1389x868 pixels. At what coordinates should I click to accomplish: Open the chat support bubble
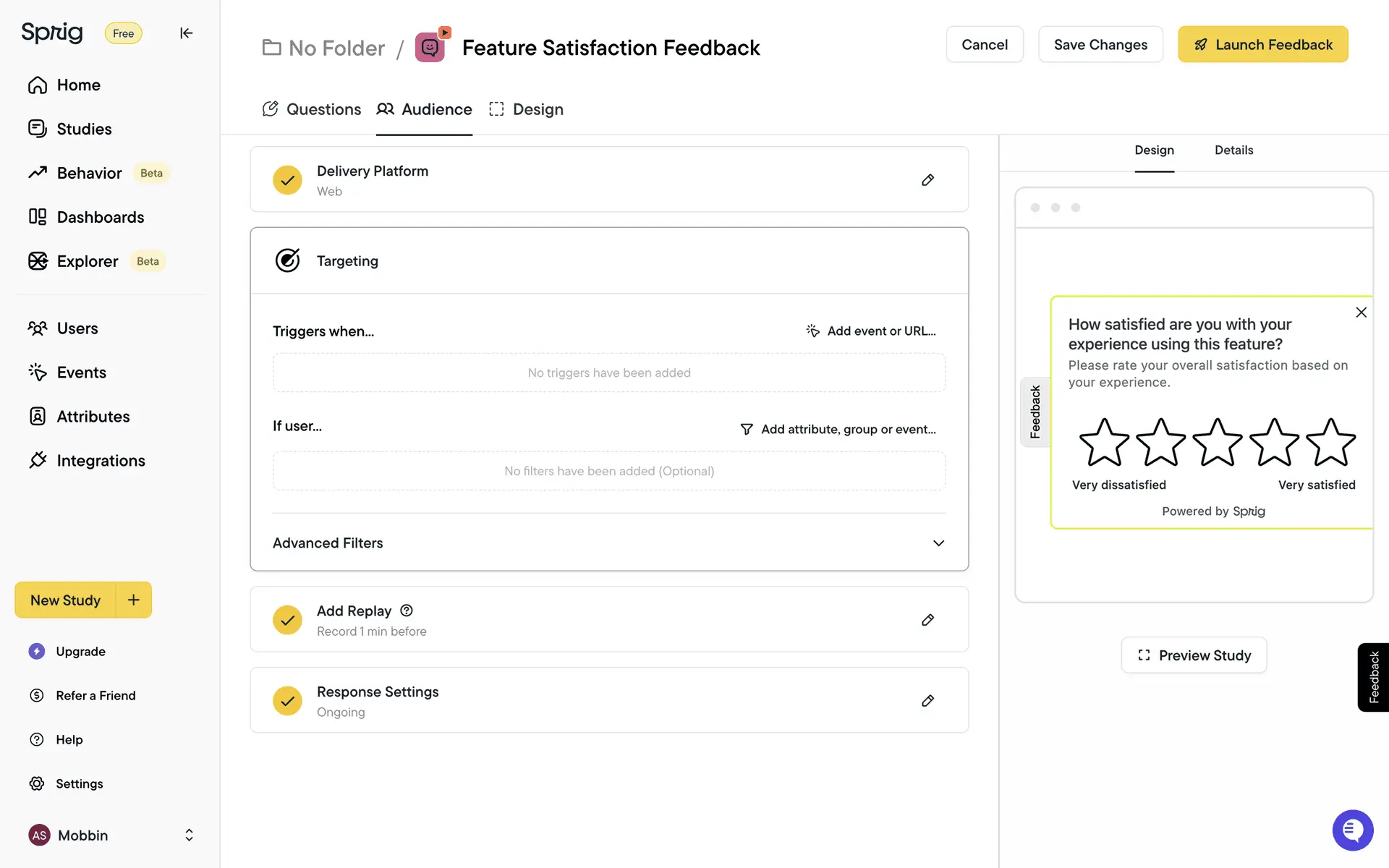pos(1351,830)
